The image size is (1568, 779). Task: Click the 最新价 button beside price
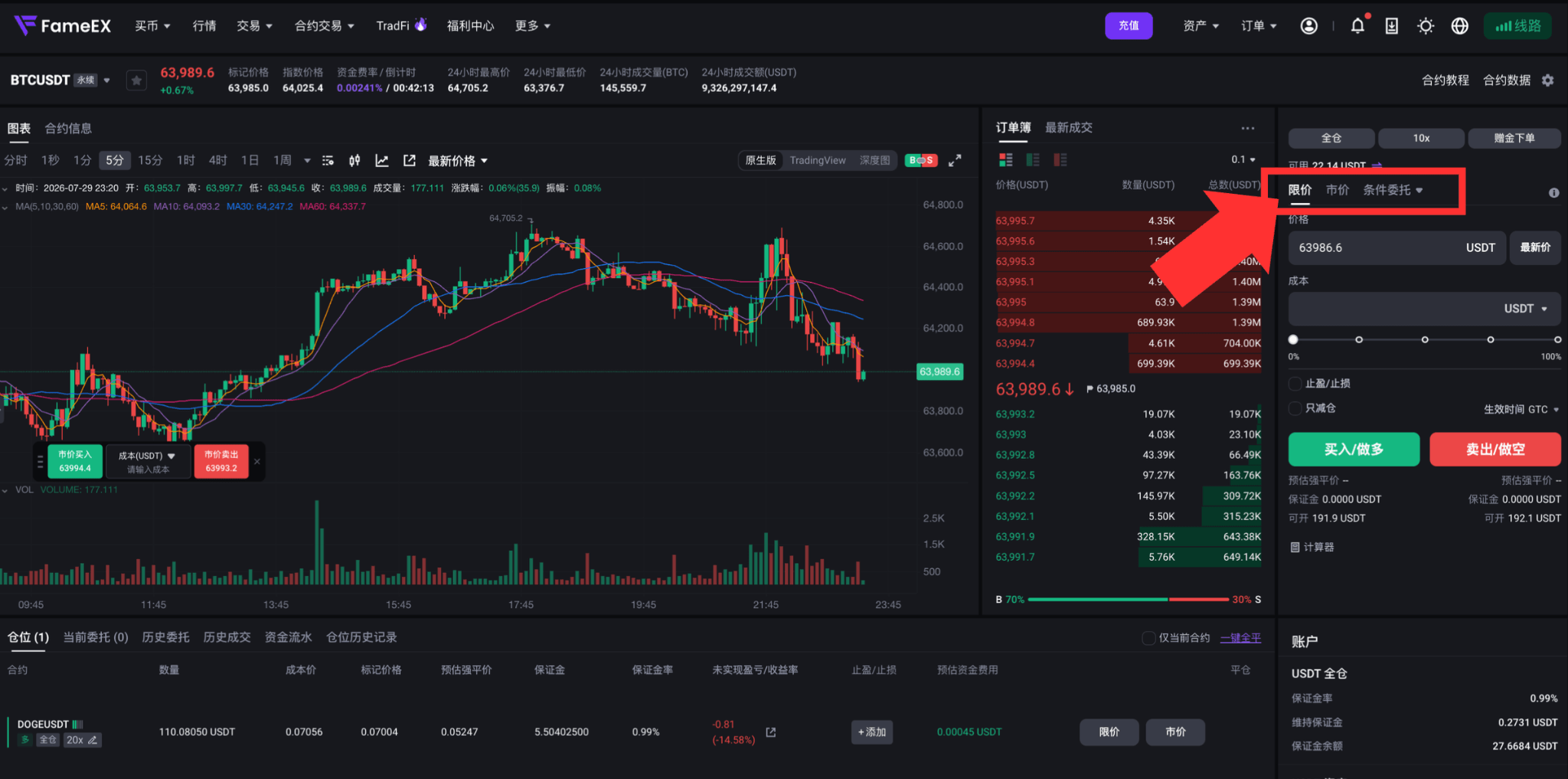pyautogui.click(x=1535, y=247)
